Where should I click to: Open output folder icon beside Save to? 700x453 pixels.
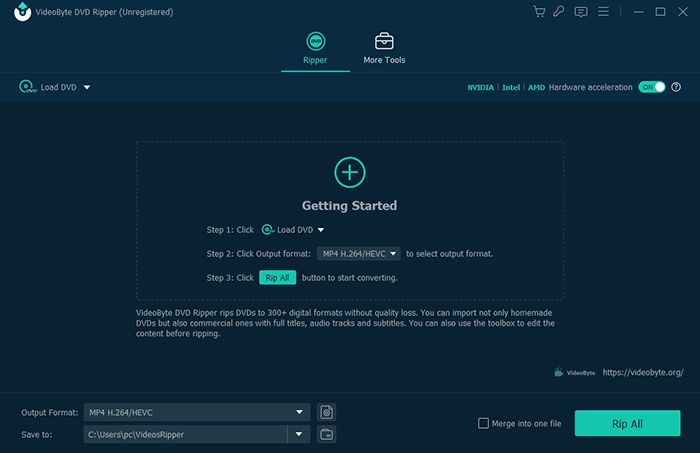point(326,434)
